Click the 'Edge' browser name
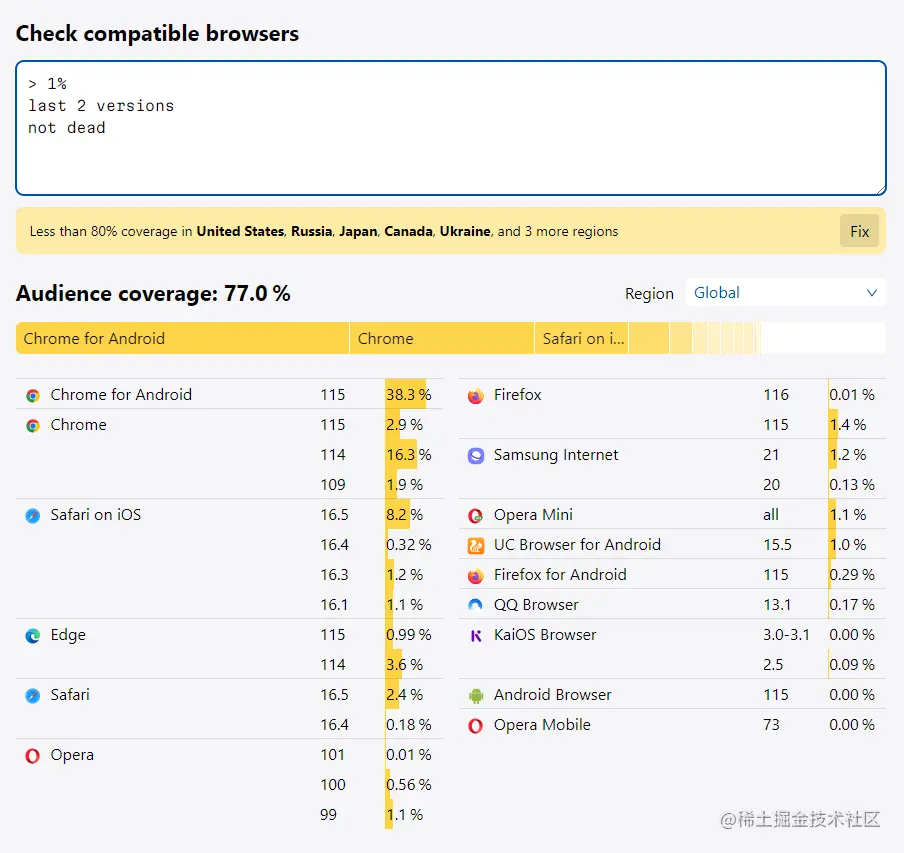904x853 pixels. 68,635
